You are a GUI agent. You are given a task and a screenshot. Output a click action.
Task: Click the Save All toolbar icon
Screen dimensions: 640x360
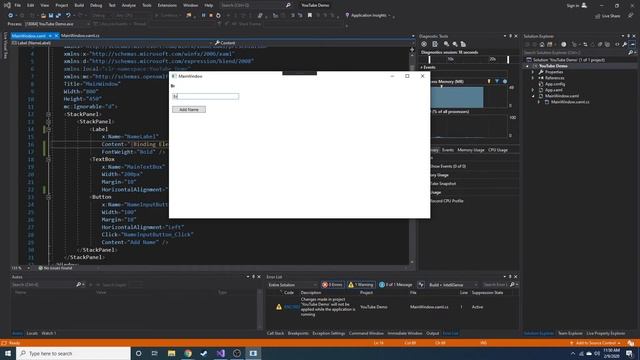coord(58,16)
